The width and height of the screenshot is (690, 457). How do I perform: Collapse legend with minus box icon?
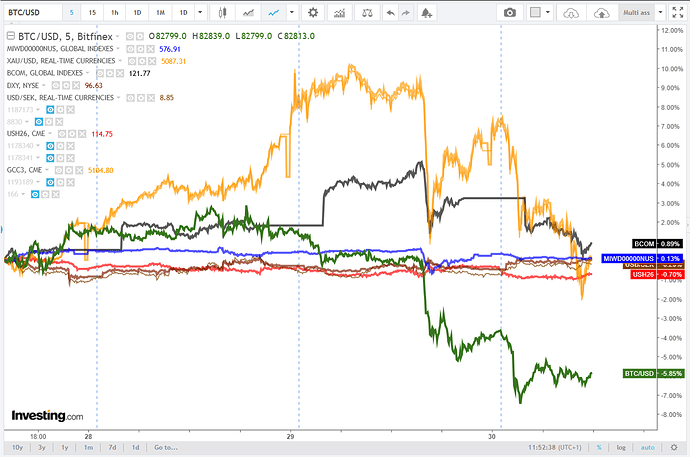(x=11, y=36)
